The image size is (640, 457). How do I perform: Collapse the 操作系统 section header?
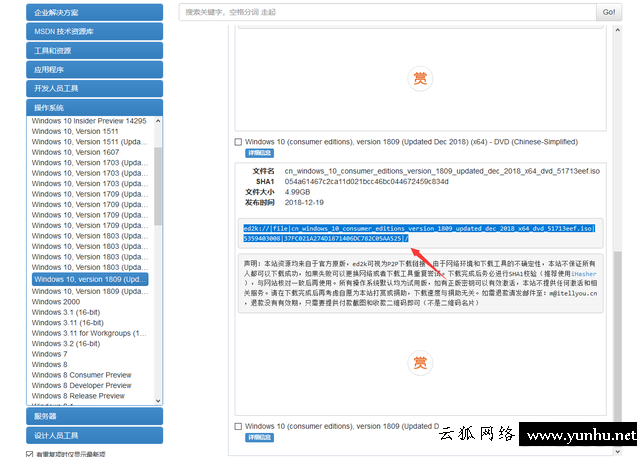point(95,108)
